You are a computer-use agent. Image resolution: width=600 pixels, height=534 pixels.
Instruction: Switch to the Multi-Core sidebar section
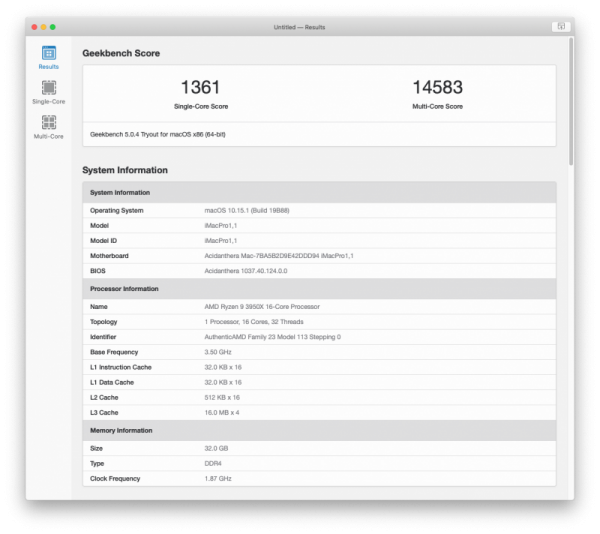tap(49, 127)
